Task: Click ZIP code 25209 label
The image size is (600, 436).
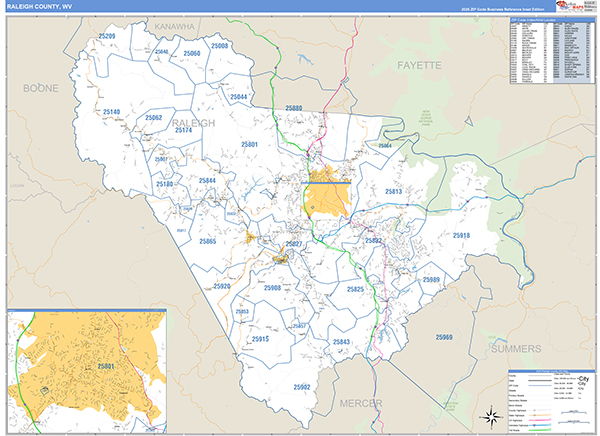Action: point(107,37)
